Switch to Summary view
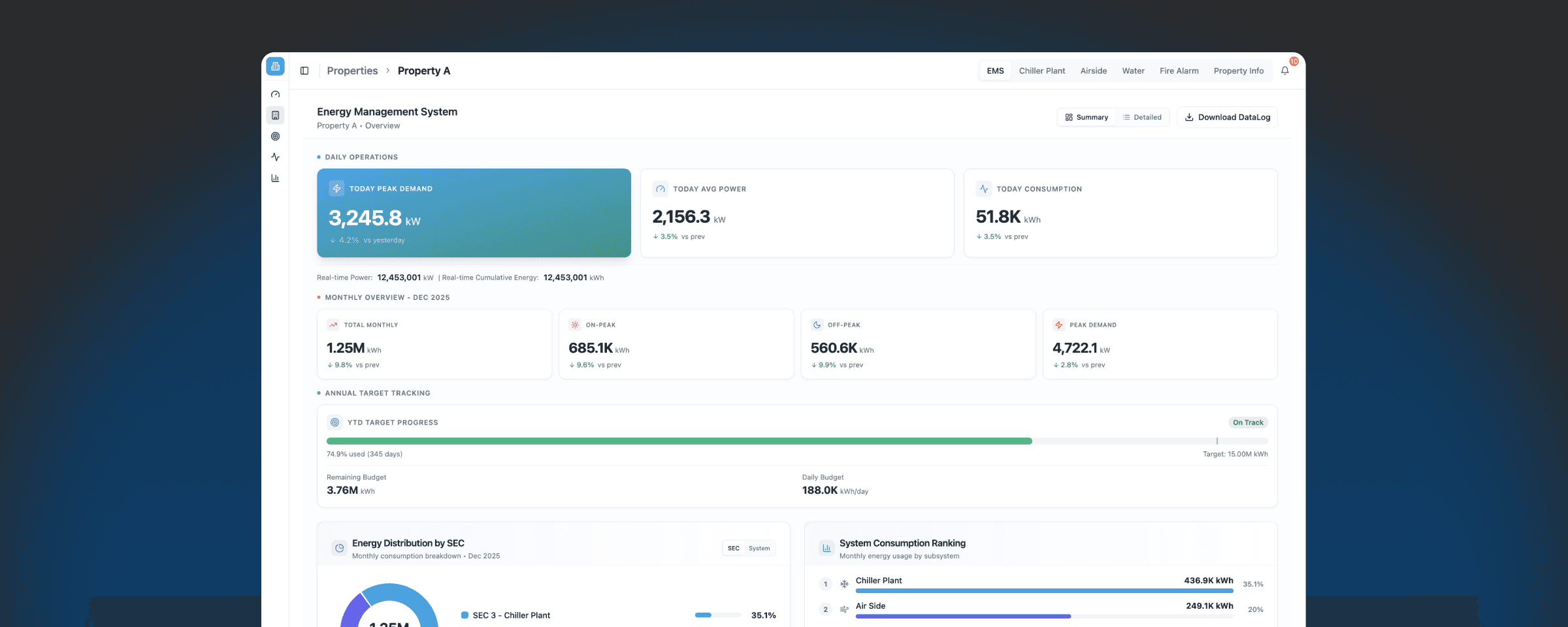The height and width of the screenshot is (627, 1568). (x=1086, y=118)
